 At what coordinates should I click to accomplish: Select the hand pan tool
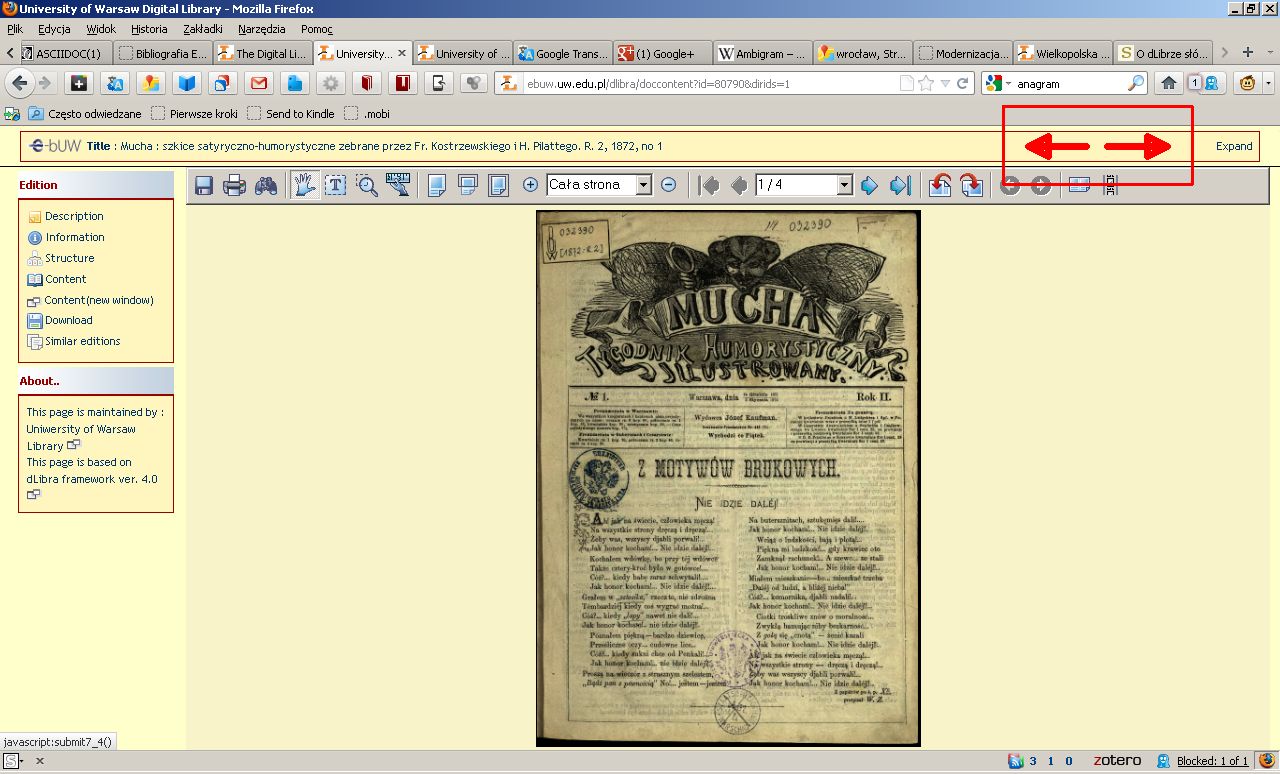[305, 185]
